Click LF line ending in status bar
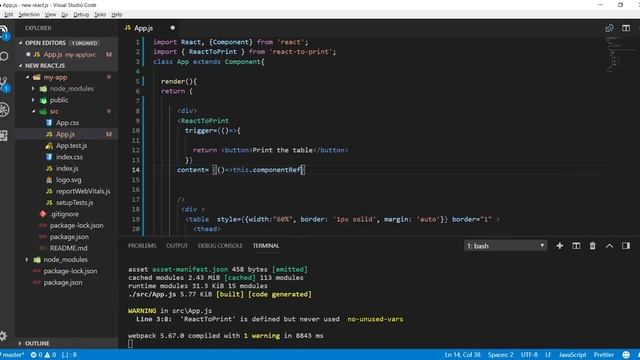This screenshot has height=360, width=640. pos(548,355)
